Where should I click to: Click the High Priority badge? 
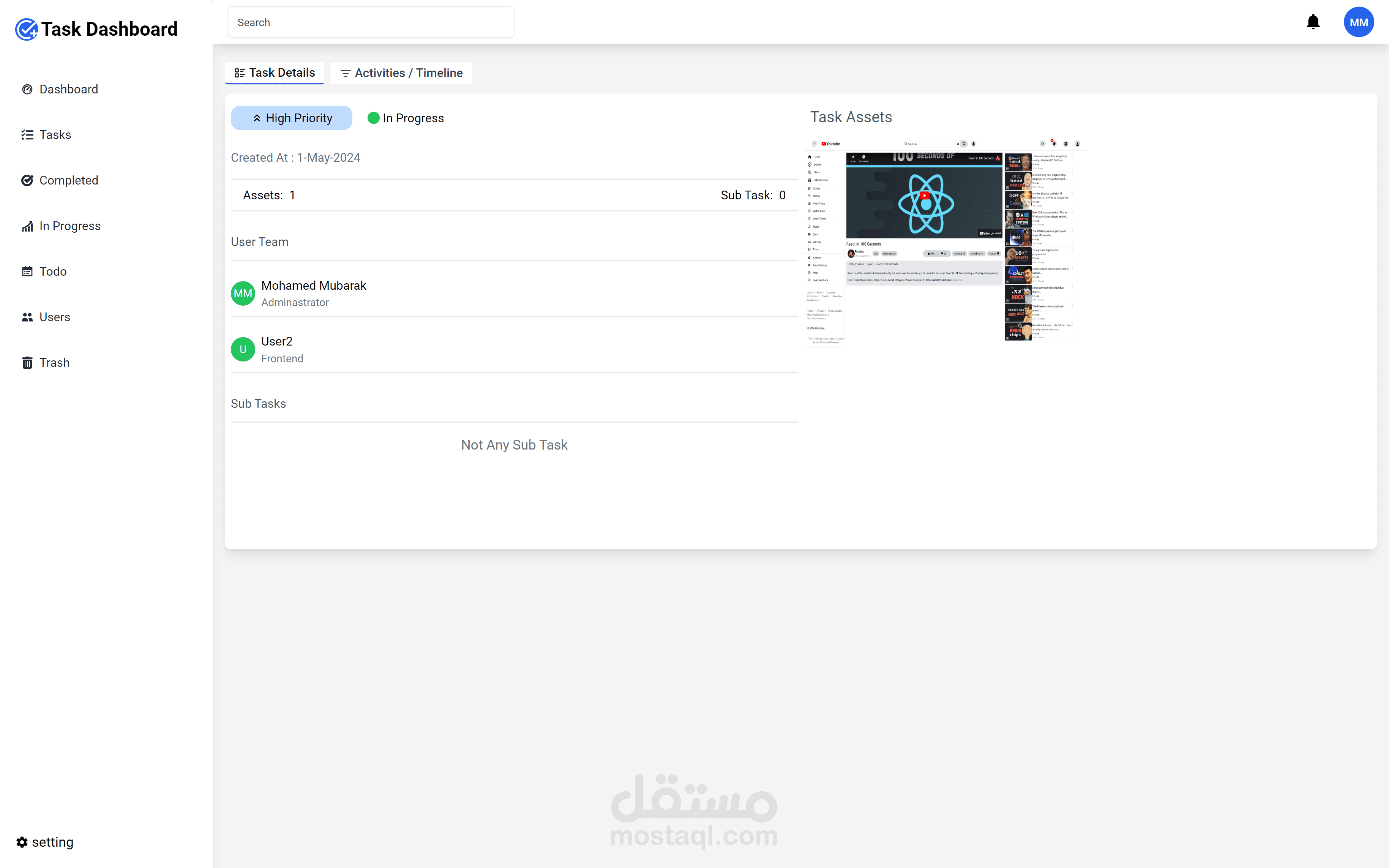point(292,118)
